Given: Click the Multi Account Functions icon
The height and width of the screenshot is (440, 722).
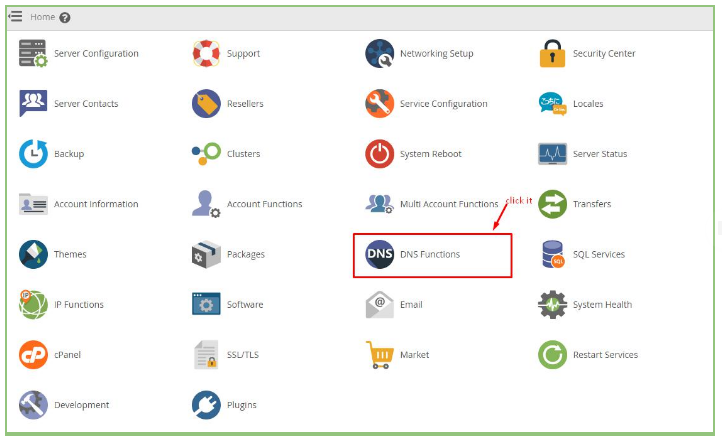Looking at the screenshot, I should pos(379,204).
